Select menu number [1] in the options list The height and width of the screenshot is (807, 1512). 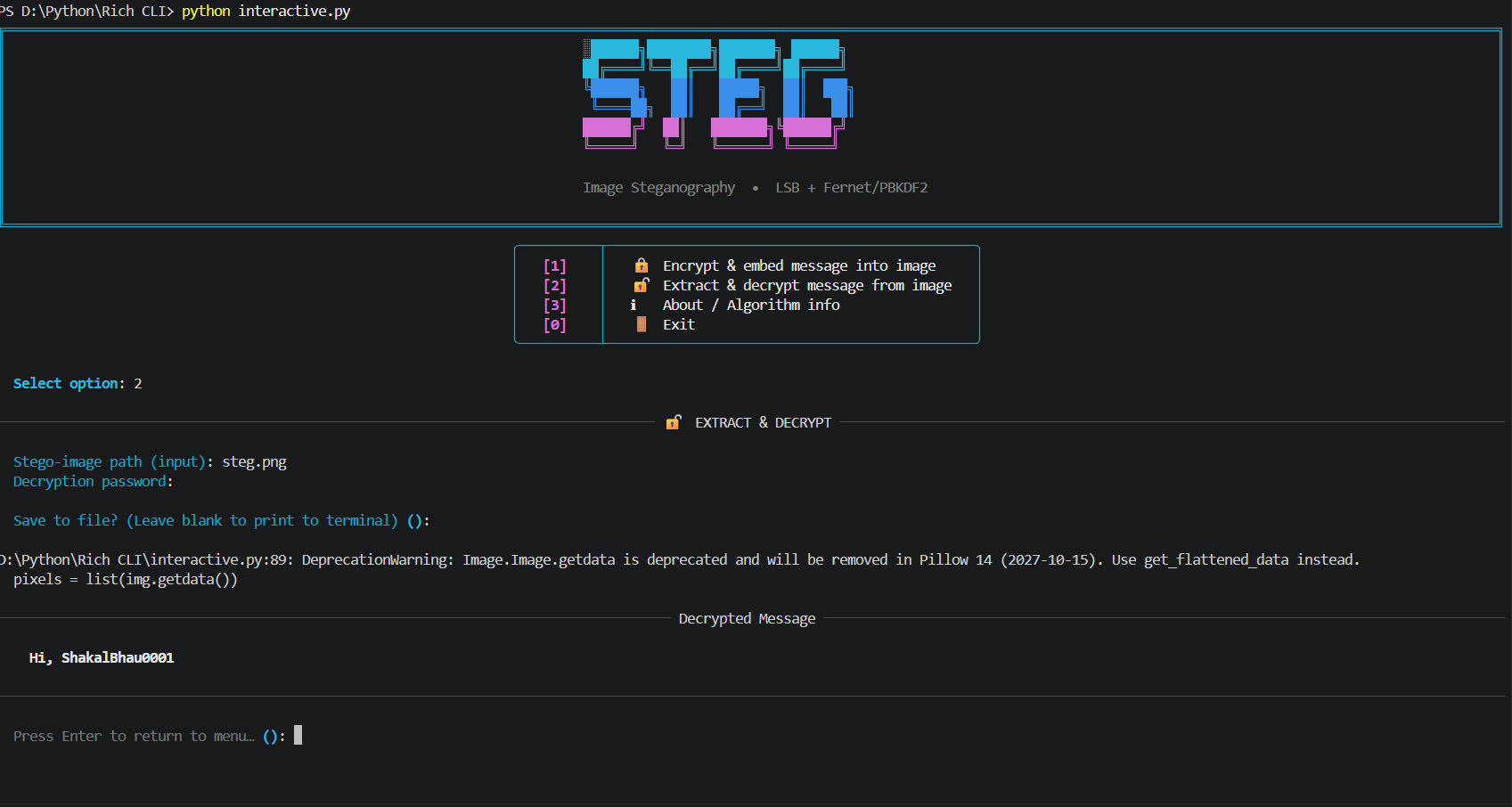[x=555, y=265]
